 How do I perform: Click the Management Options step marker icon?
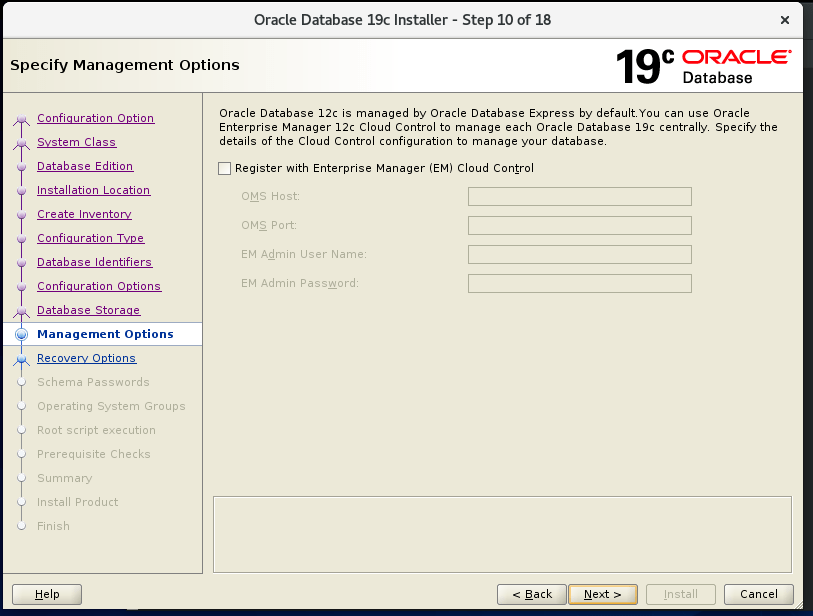pos(21,334)
